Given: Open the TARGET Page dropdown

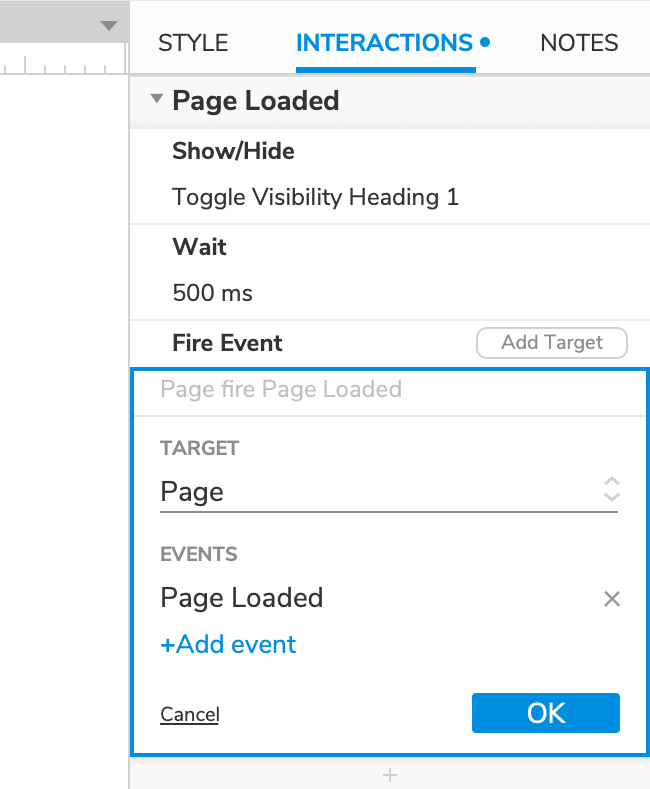Looking at the screenshot, I should pos(389,492).
